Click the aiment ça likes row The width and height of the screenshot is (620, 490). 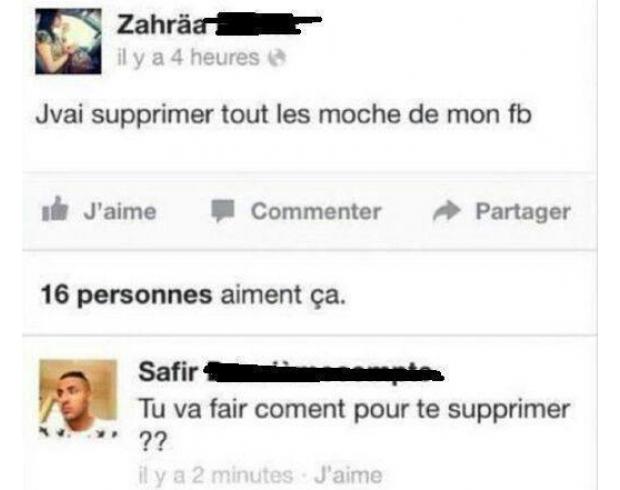309,295
